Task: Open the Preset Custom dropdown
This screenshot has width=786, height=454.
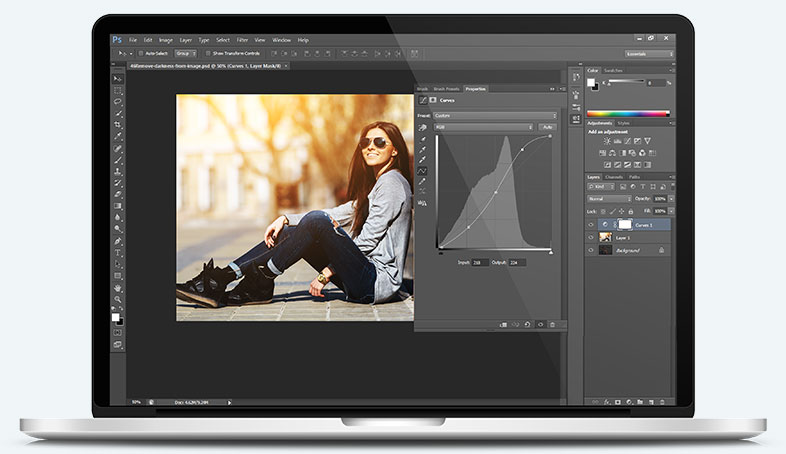Action: pyautogui.click(x=495, y=116)
